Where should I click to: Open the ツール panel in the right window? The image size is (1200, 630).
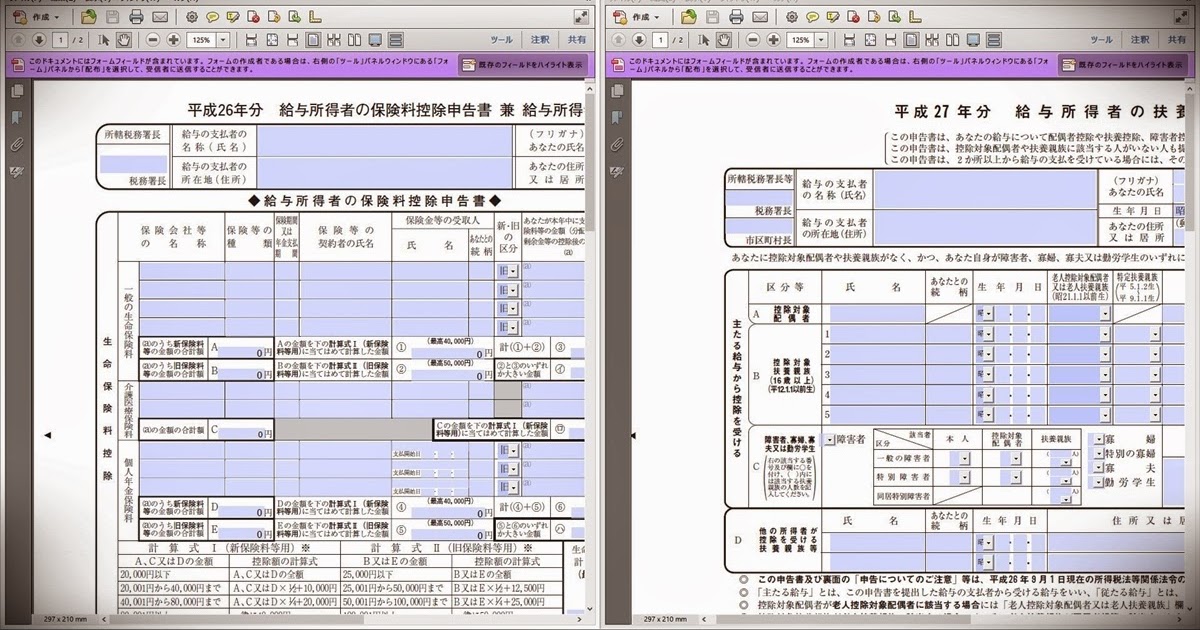click(x=1102, y=40)
